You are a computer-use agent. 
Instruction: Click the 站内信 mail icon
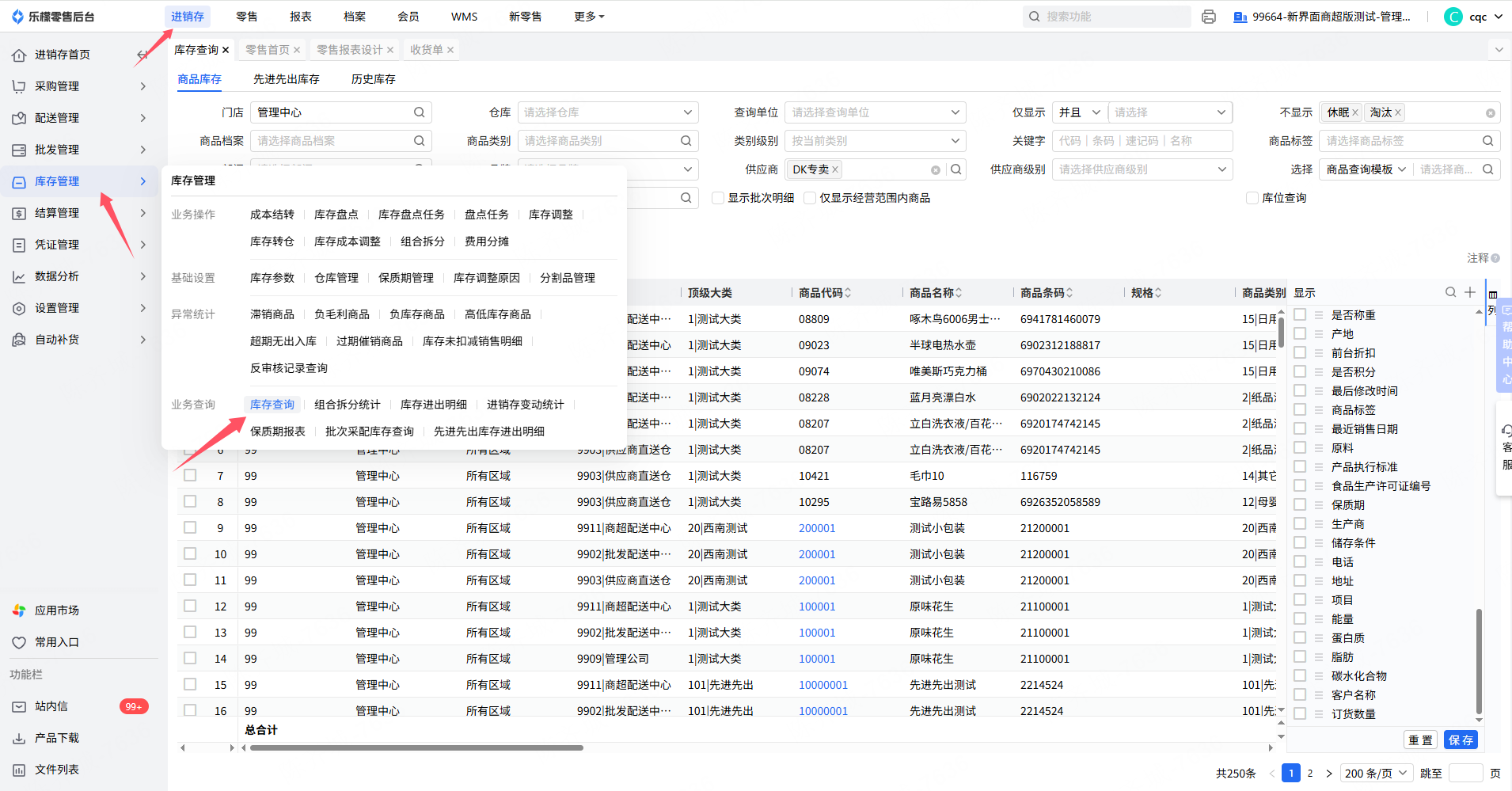(19, 706)
